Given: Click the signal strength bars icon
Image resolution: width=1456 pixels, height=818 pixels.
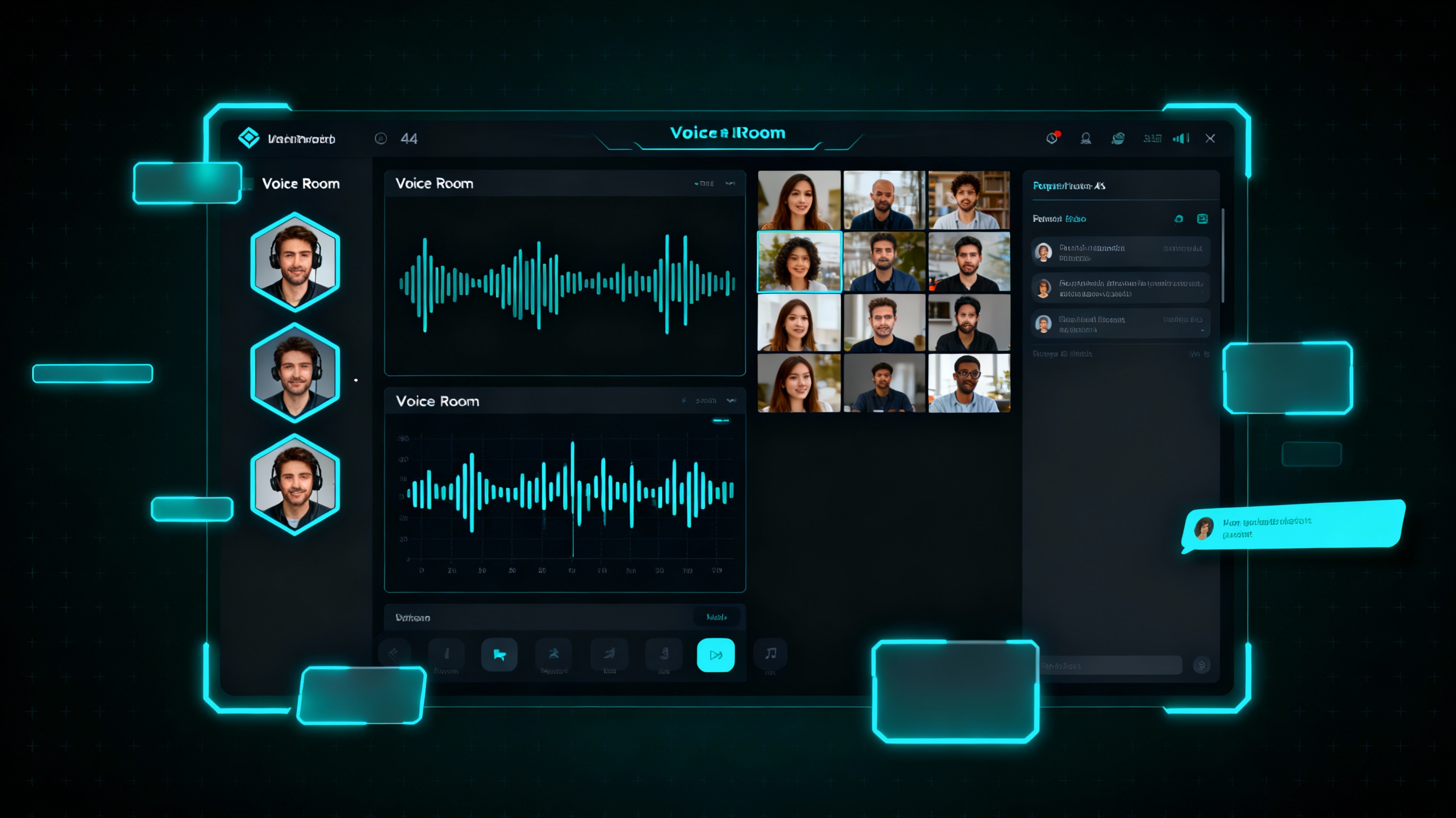Looking at the screenshot, I should pyautogui.click(x=1181, y=139).
